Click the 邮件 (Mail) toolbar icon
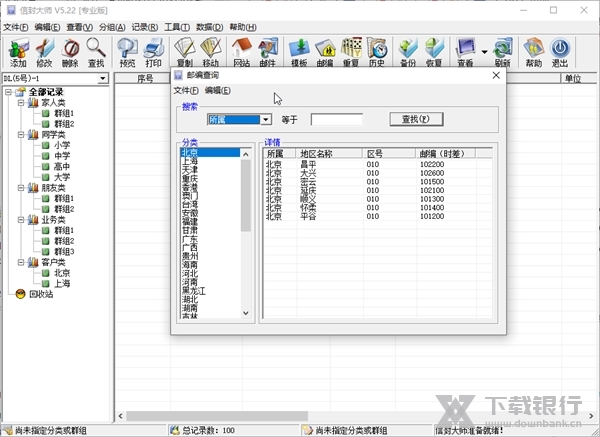 (x=268, y=52)
